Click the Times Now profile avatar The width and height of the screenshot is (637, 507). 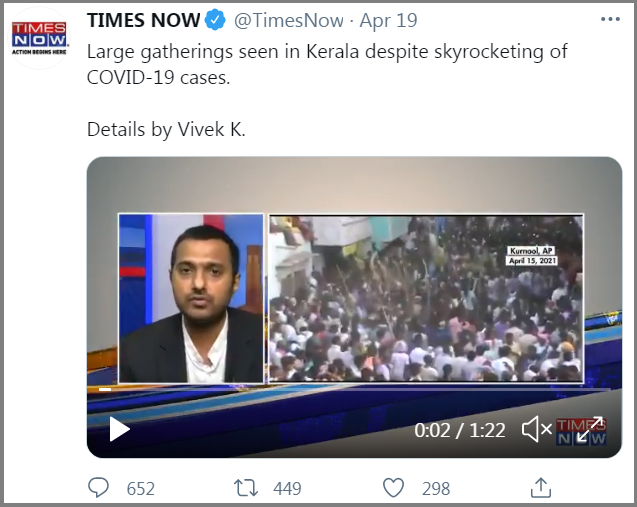click(39, 39)
